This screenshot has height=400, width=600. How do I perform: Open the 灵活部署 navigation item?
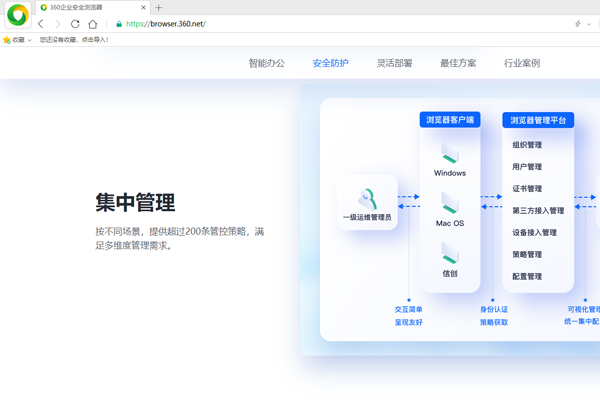pyautogui.click(x=394, y=63)
